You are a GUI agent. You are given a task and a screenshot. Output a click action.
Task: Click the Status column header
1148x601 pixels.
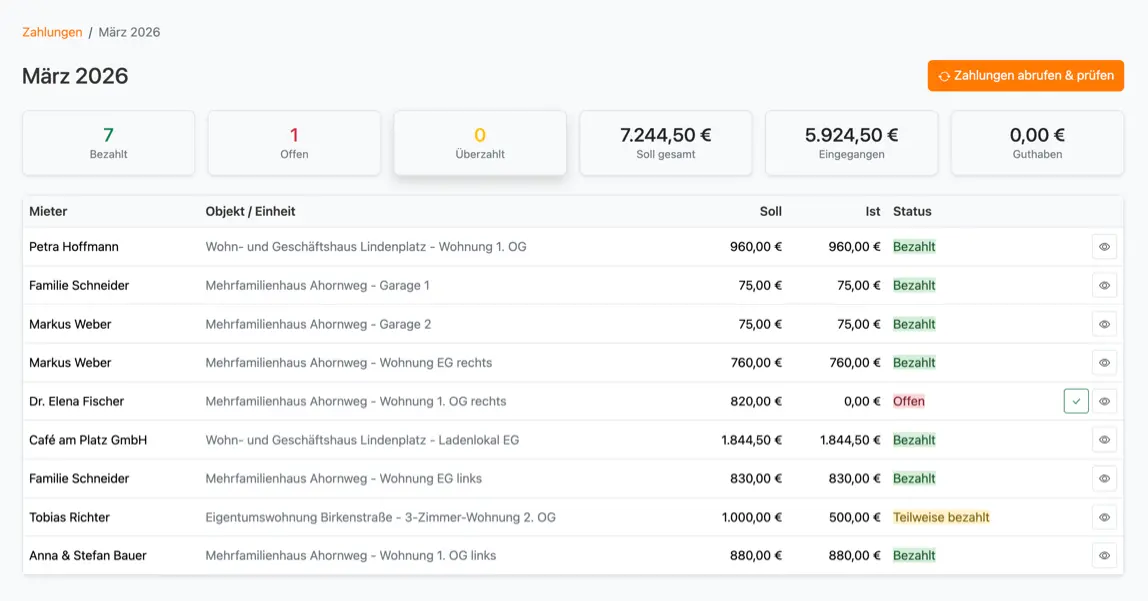[912, 211]
